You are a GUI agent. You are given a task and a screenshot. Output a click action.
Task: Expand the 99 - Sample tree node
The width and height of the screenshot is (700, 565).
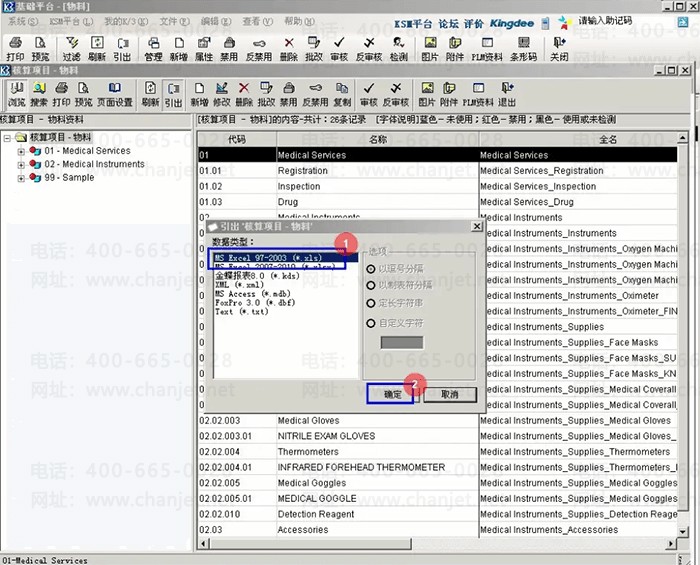[21, 178]
